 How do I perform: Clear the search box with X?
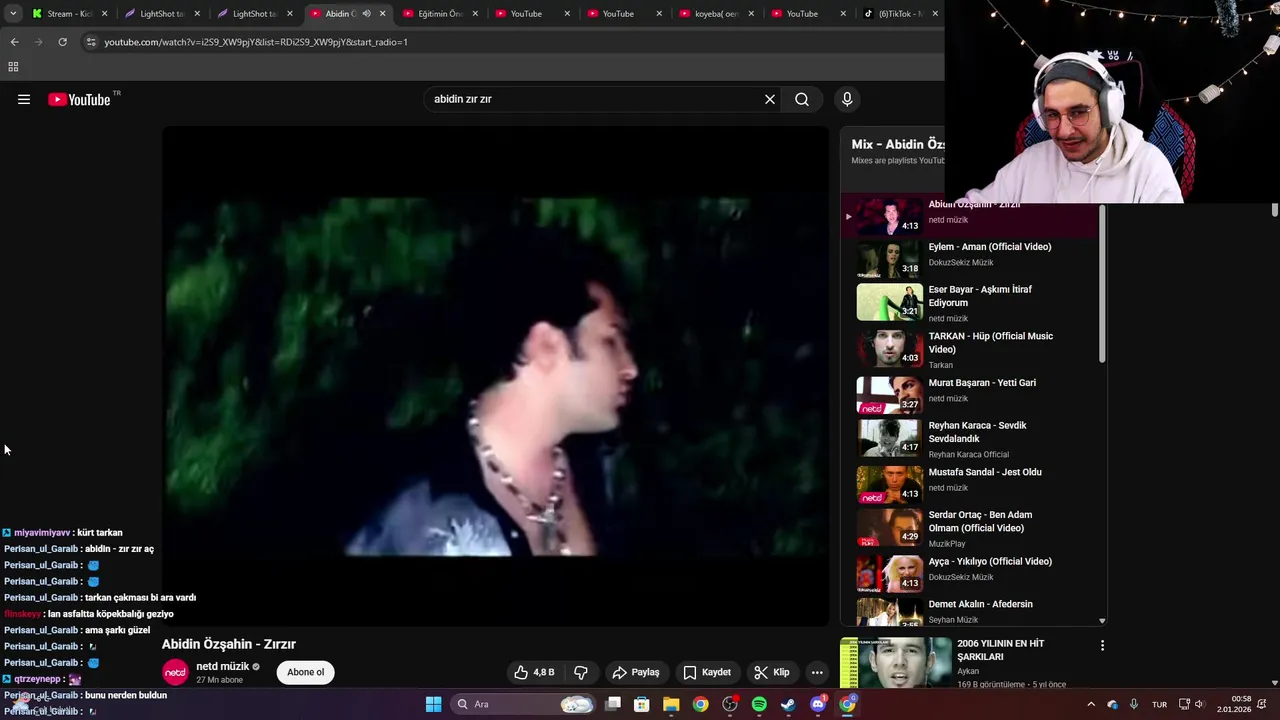[770, 99]
